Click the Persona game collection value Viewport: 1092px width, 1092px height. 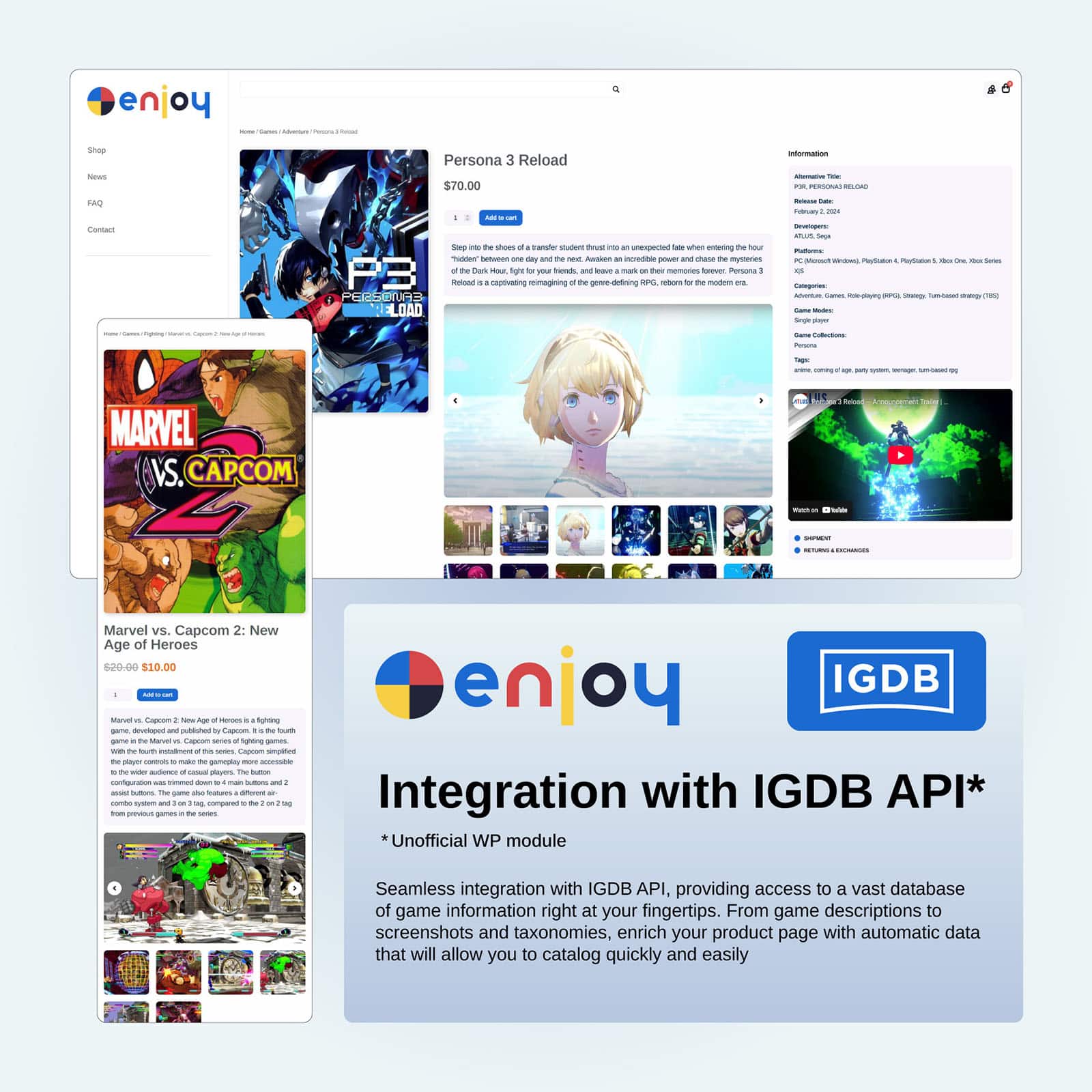click(x=805, y=345)
